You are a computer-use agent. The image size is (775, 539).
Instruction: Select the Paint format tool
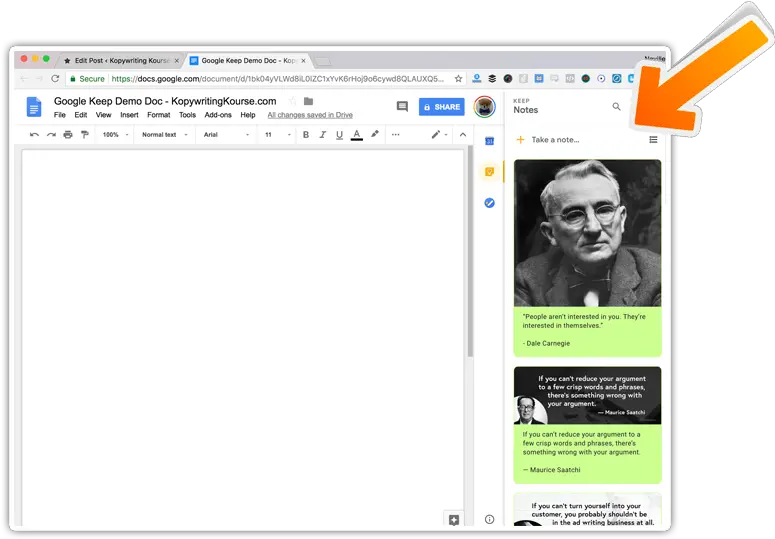(x=85, y=134)
